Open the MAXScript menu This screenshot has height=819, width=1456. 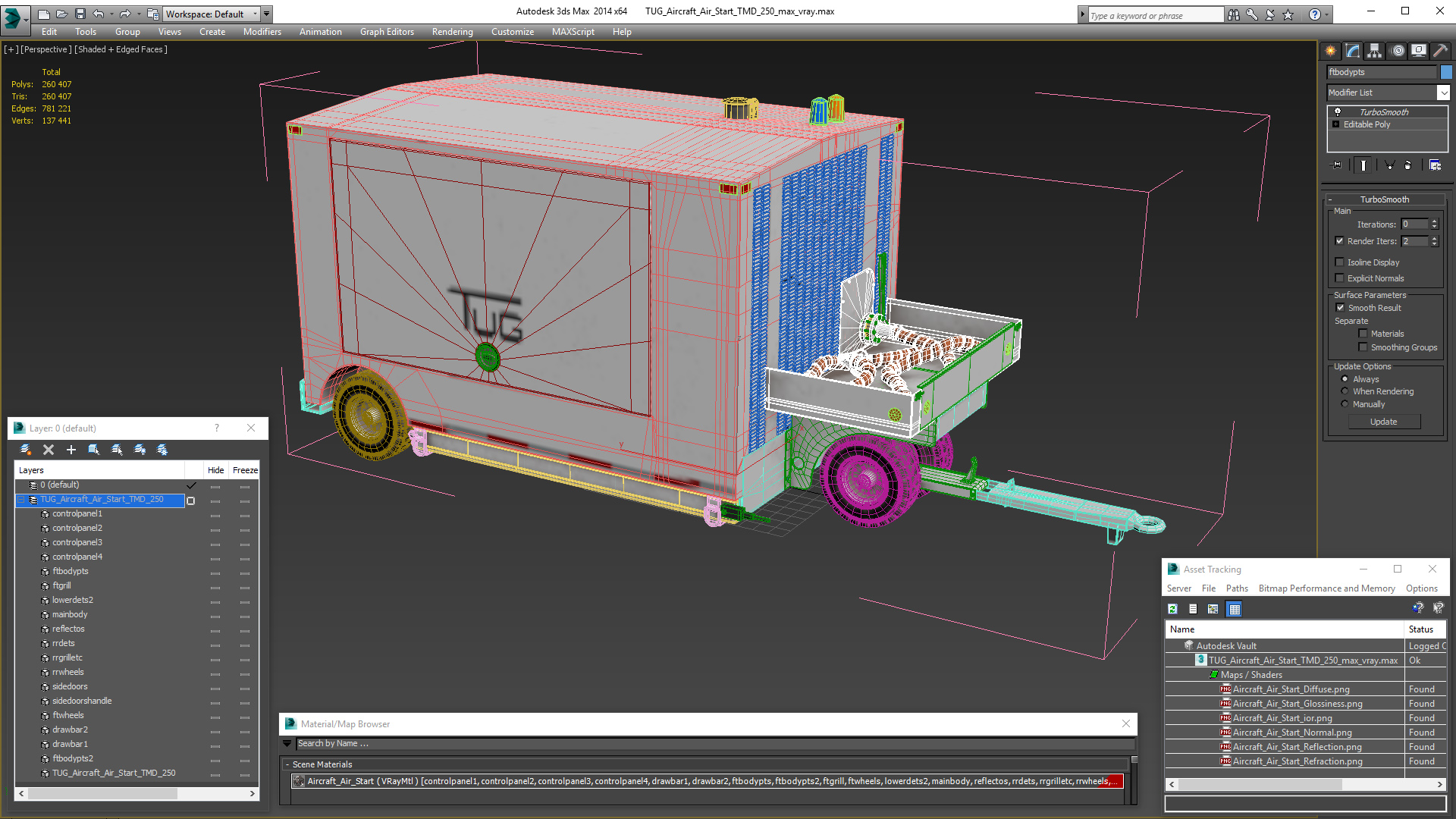click(x=573, y=32)
